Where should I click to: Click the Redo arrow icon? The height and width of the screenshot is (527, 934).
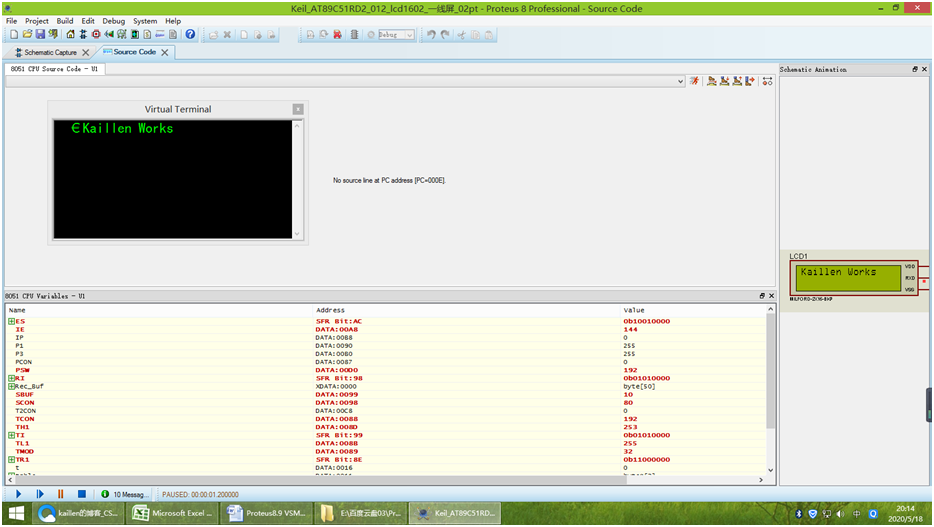[x=444, y=35]
